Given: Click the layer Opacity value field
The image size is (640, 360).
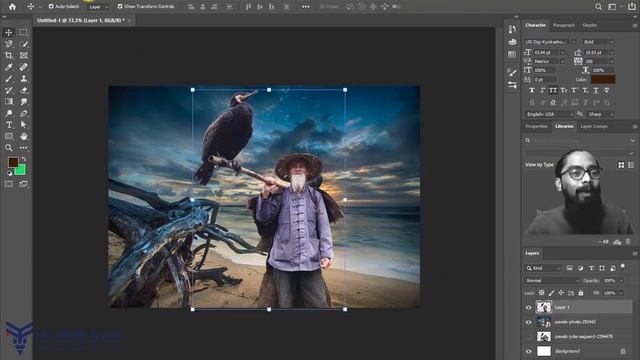Looking at the screenshot, I should [x=609, y=281].
